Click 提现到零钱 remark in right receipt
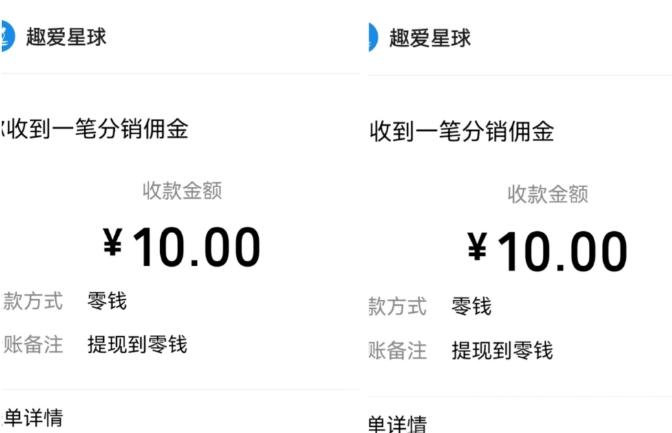The width and height of the screenshot is (672, 433). 502,350
